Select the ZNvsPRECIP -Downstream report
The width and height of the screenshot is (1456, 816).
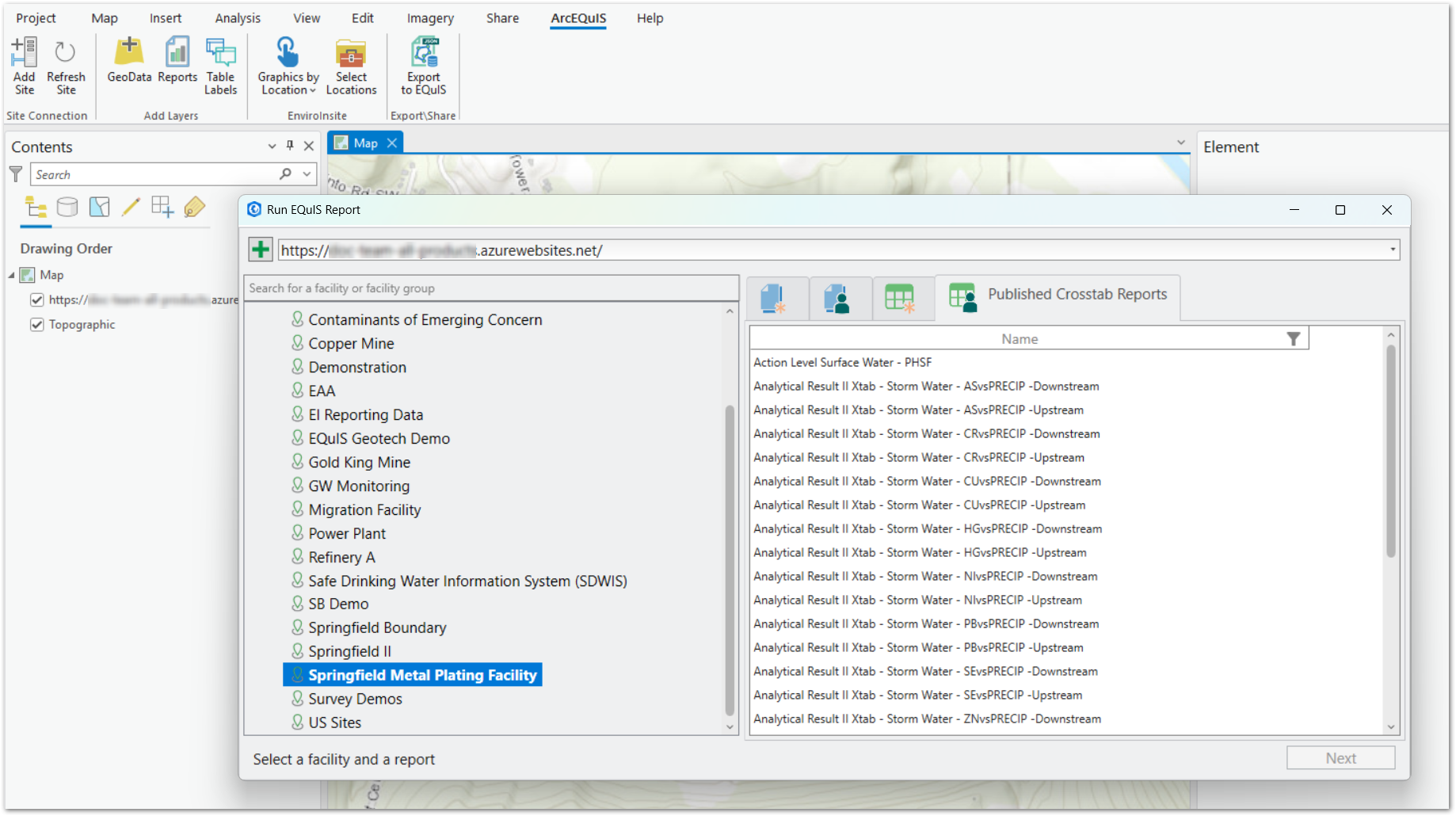927,719
